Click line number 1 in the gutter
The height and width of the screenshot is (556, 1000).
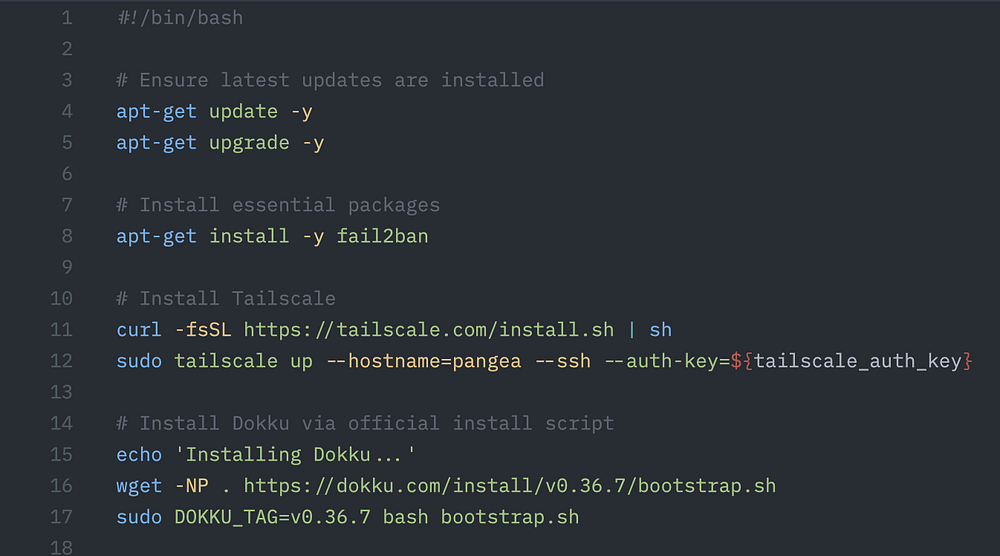click(x=66, y=18)
